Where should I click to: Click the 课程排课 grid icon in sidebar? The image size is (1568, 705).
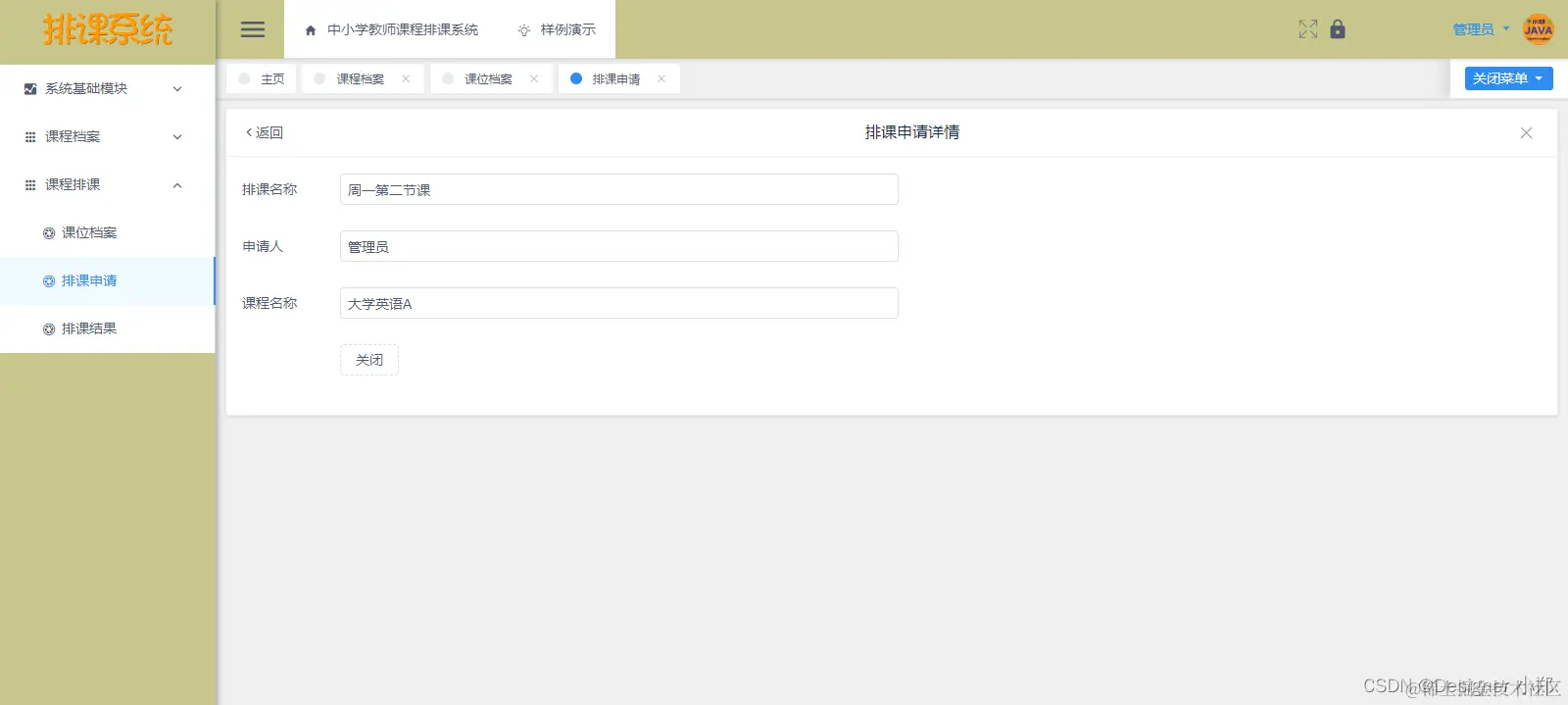coord(30,185)
